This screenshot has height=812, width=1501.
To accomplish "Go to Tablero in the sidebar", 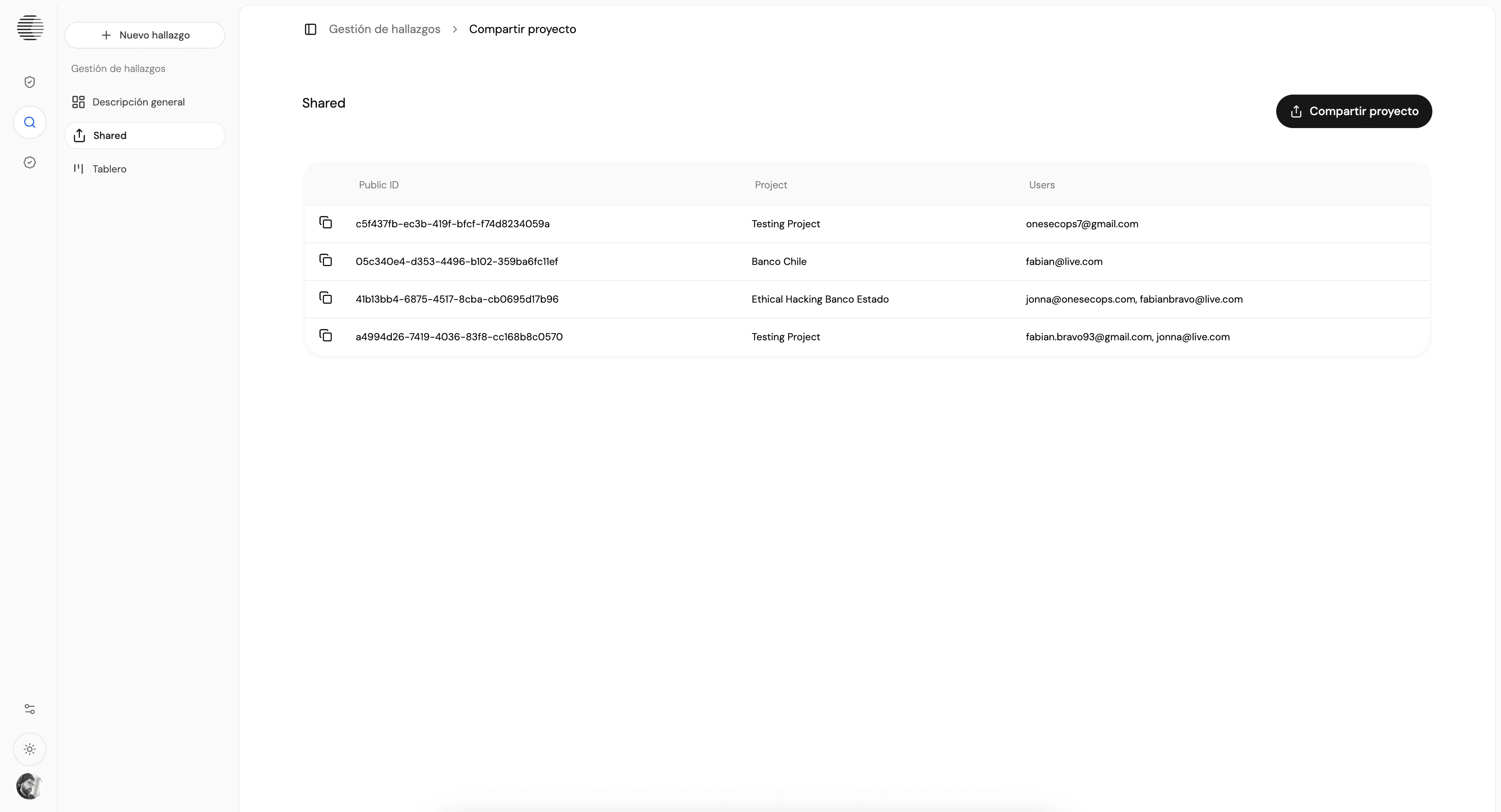I will tap(109, 169).
